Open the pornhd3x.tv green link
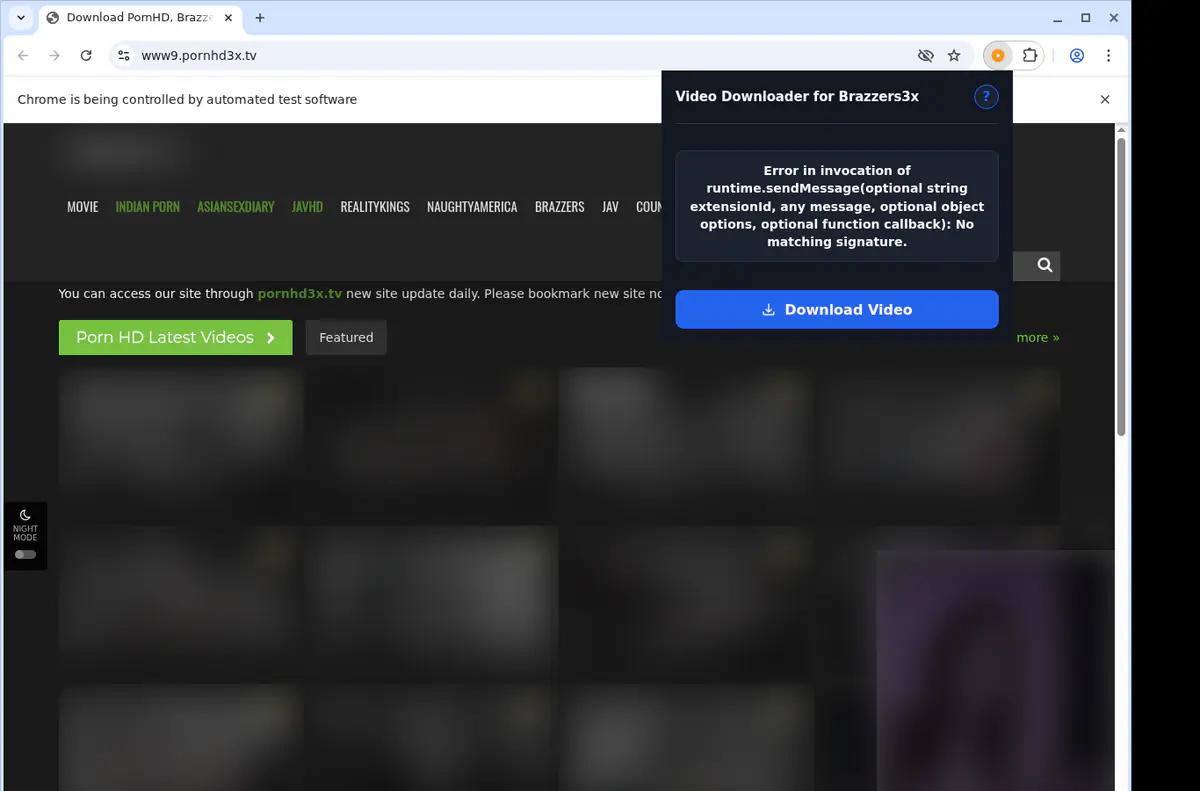Viewport: 1200px width, 791px height. [300, 294]
